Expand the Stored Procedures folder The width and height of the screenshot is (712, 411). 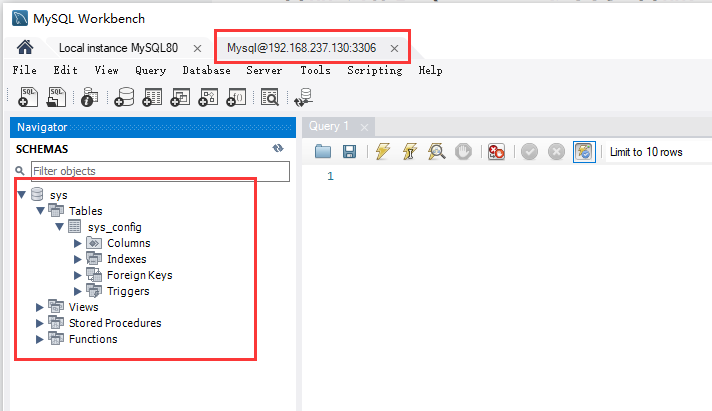pyautogui.click(x=40, y=323)
